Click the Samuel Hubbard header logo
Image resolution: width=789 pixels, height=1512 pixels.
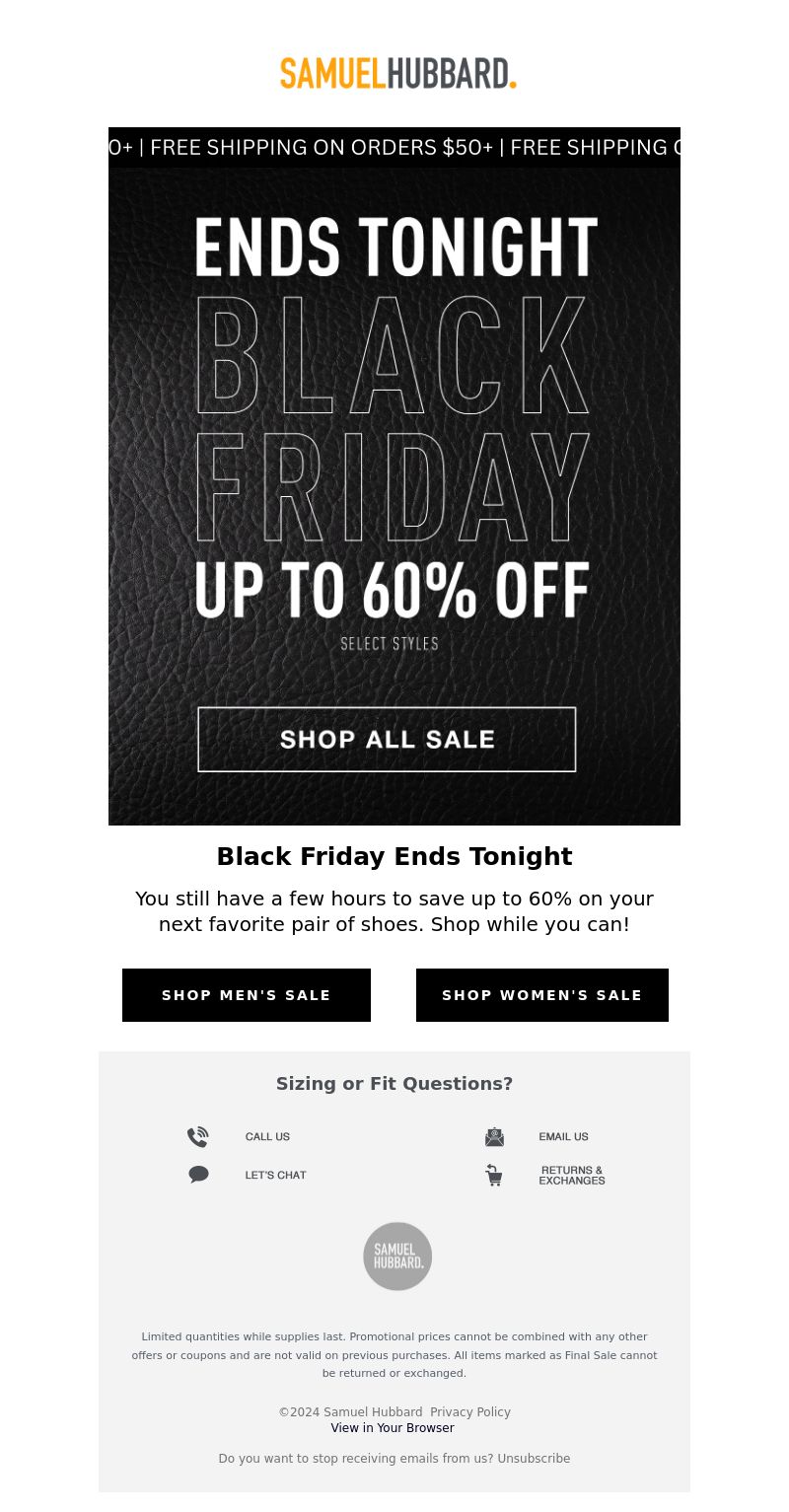397,73
